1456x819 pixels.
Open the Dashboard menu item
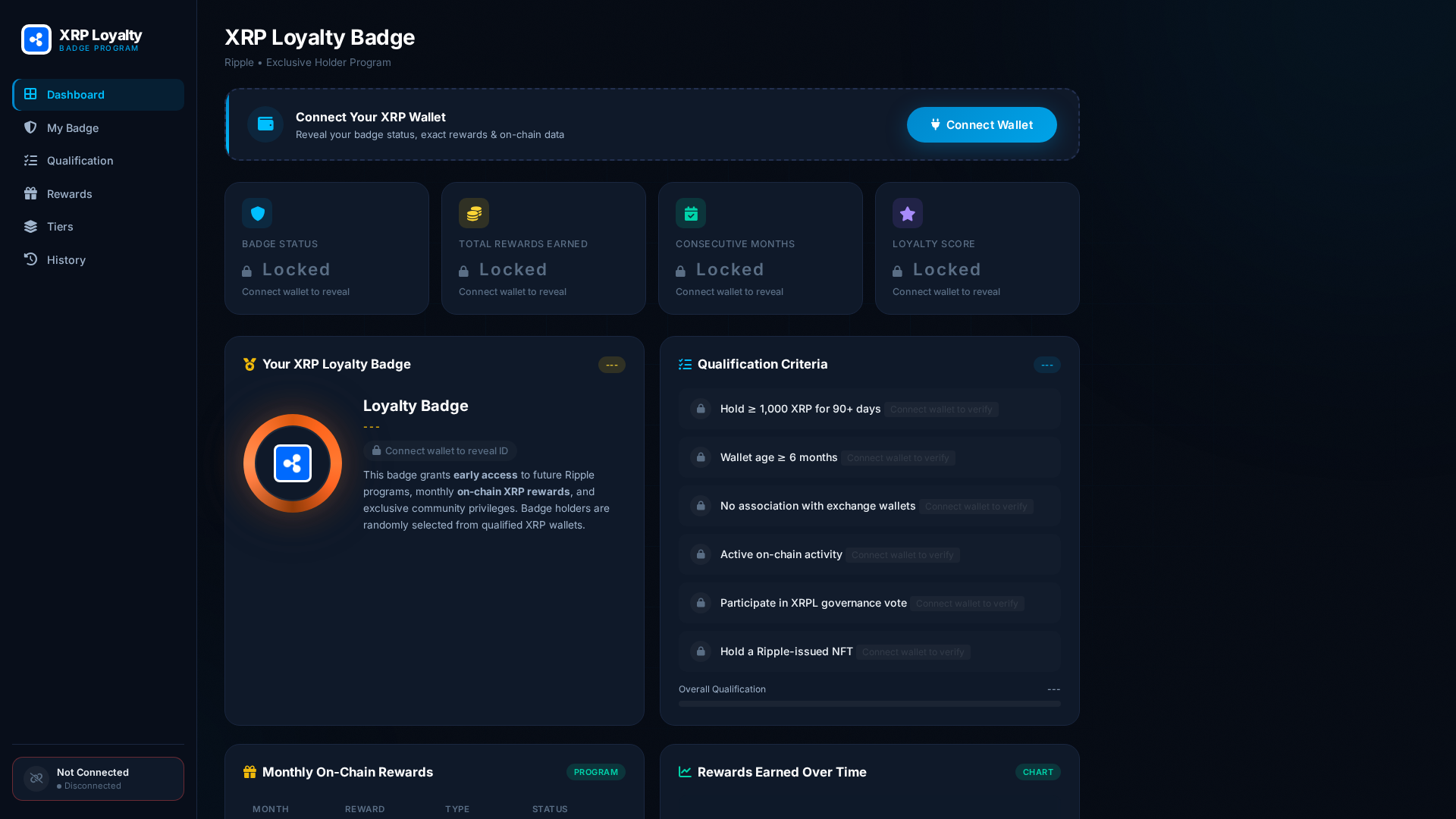tap(98, 95)
